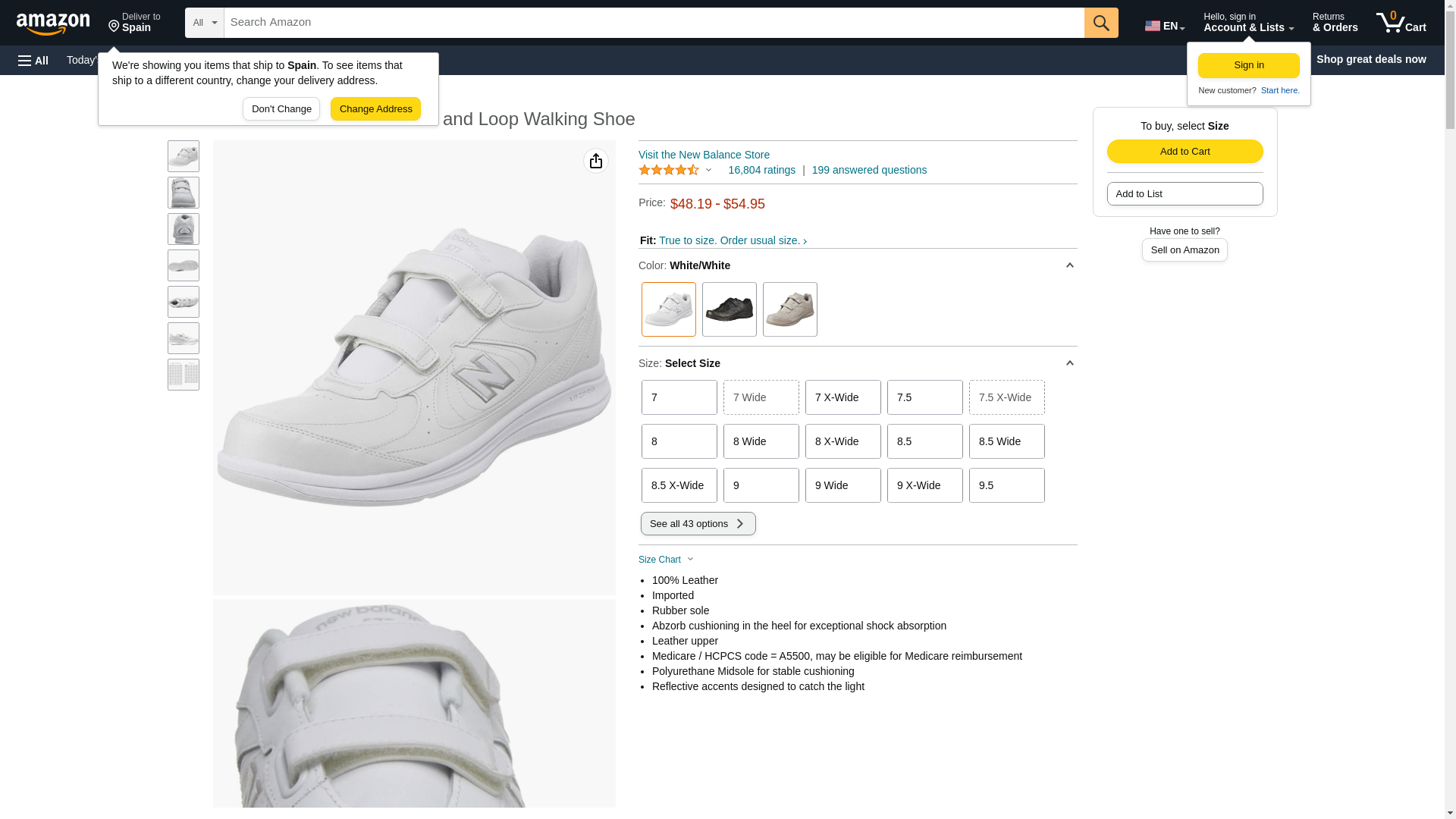Click into the Search Amazon field

click(x=654, y=23)
